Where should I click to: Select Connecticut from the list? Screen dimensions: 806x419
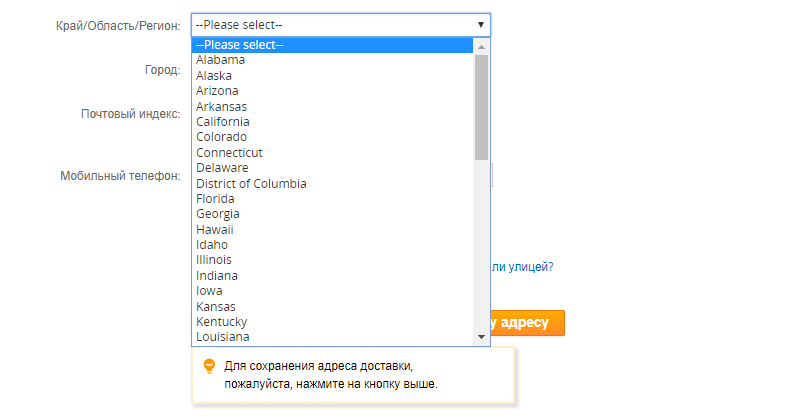(x=229, y=153)
